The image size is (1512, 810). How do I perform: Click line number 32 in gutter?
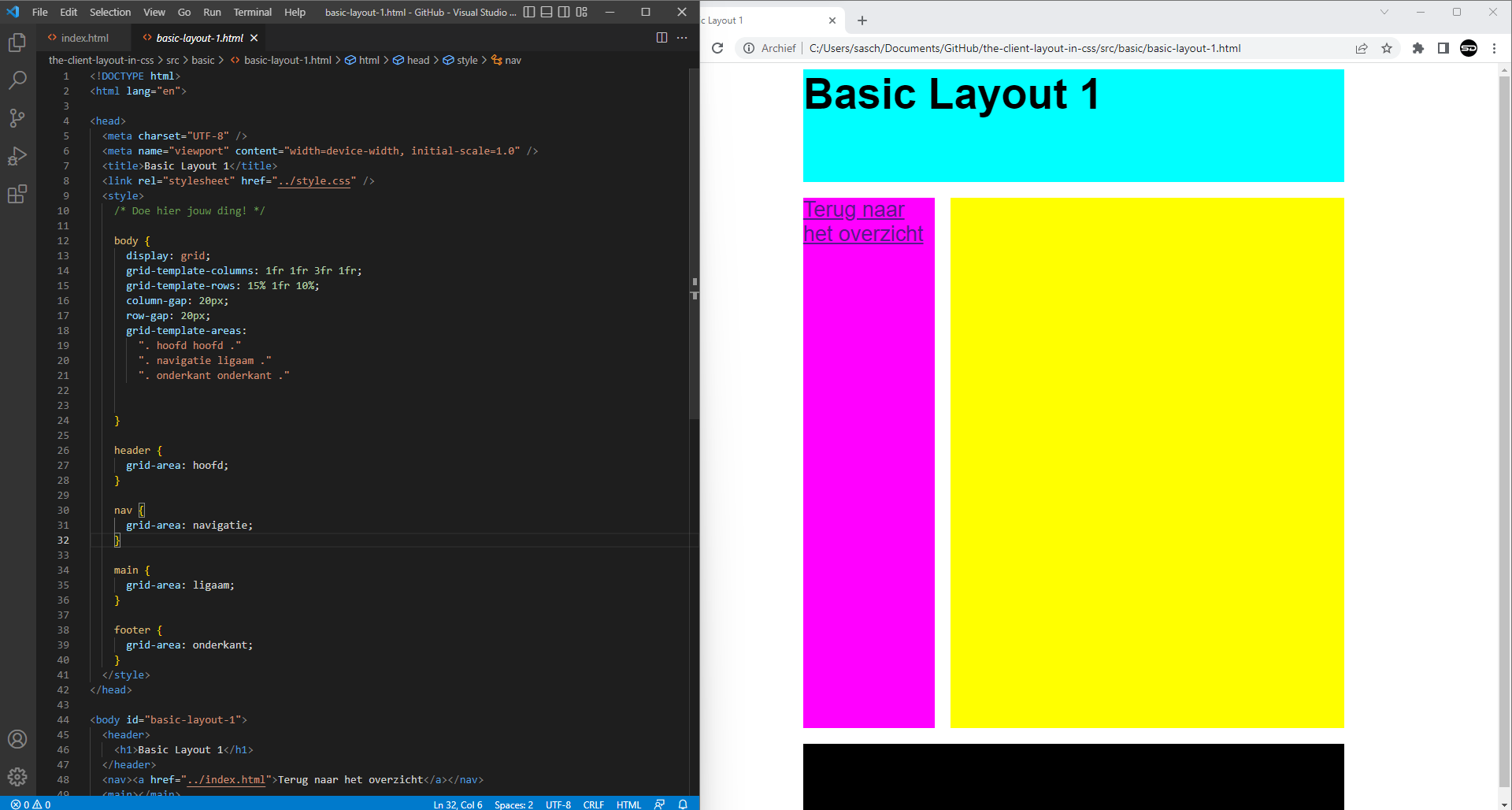[x=63, y=540]
